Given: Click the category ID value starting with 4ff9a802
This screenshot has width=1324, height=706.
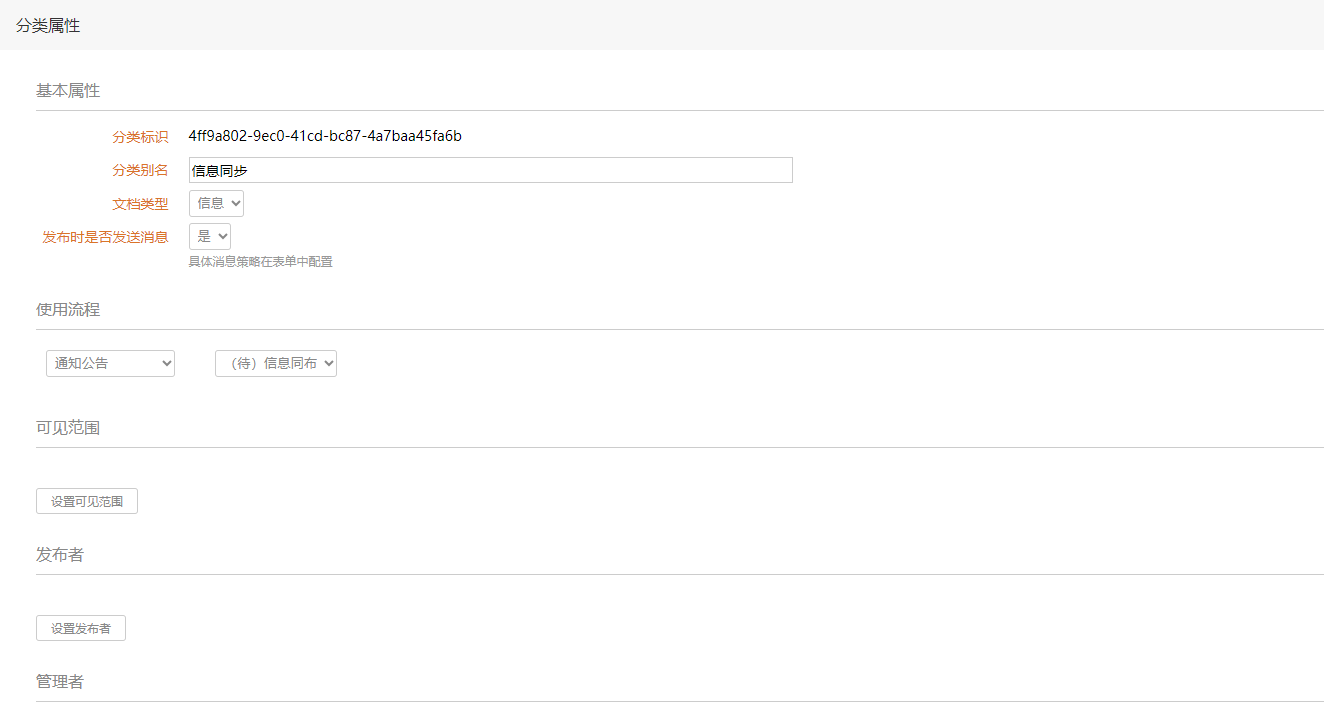Looking at the screenshot, I should (325, 136).
